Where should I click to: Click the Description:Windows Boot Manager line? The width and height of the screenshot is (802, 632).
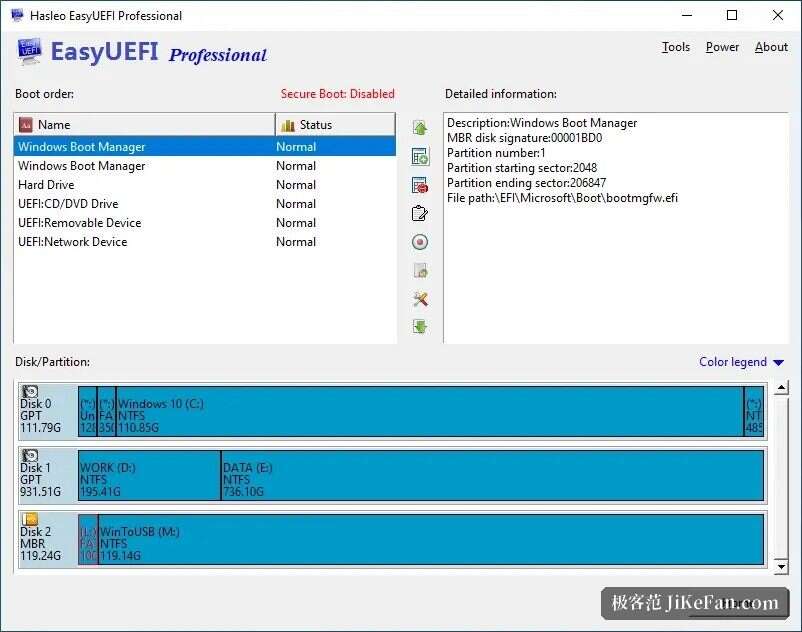click(542, 123)
